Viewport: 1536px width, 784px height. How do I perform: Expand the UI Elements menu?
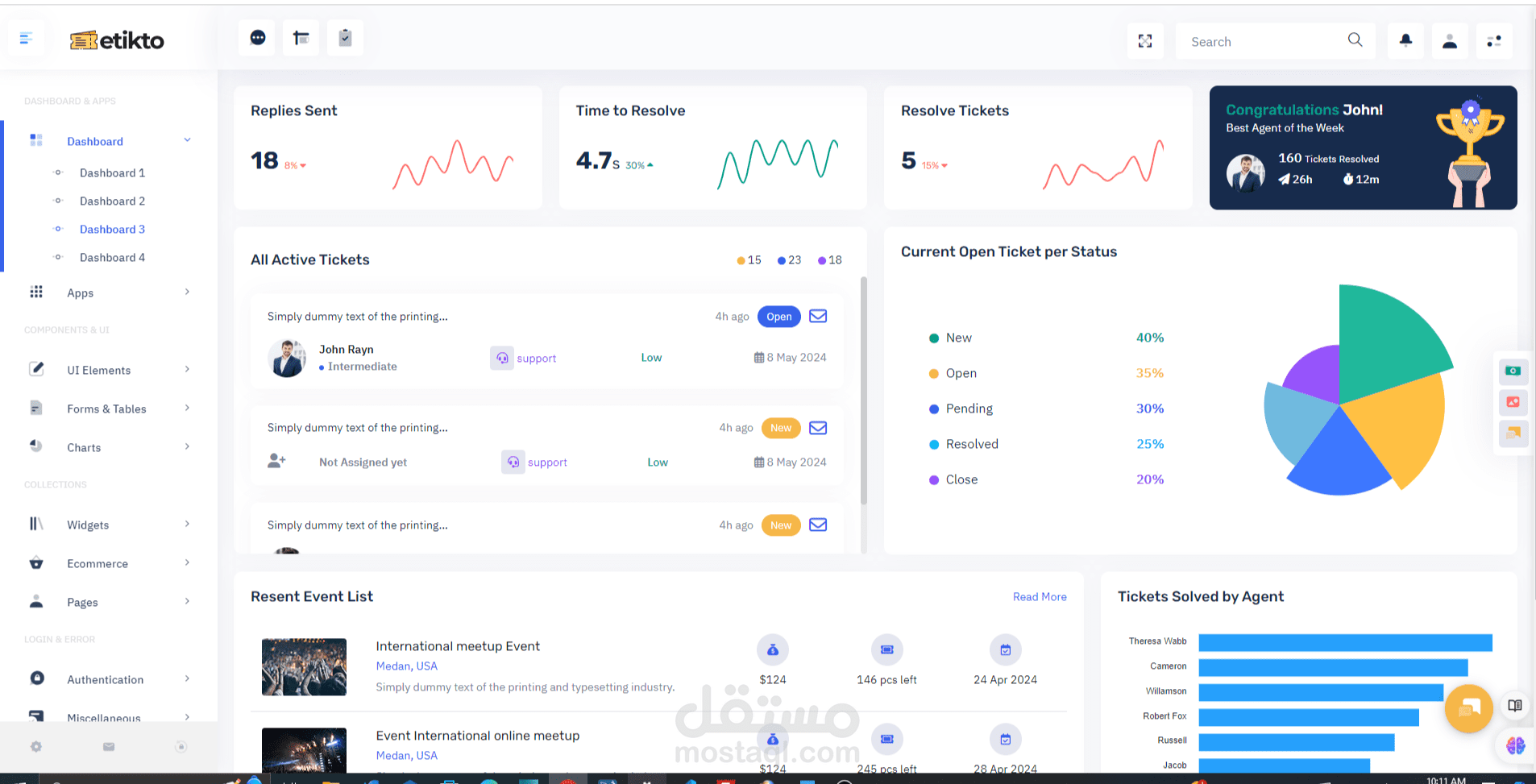109,370
